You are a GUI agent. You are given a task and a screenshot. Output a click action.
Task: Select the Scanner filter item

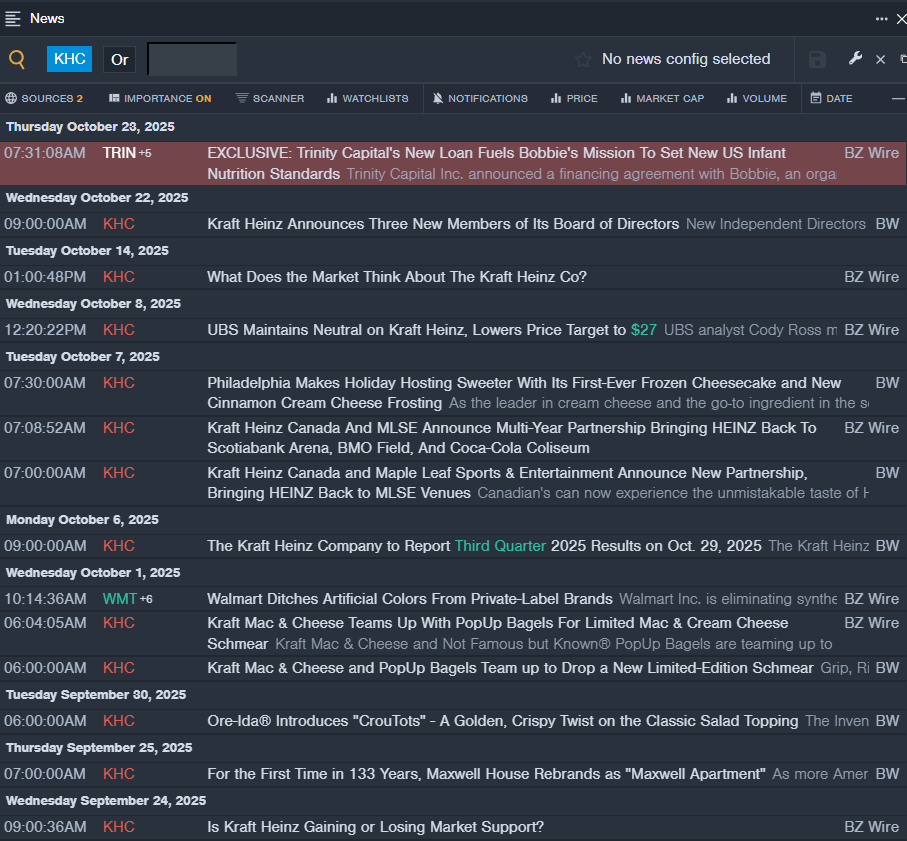tap(270, 98)
